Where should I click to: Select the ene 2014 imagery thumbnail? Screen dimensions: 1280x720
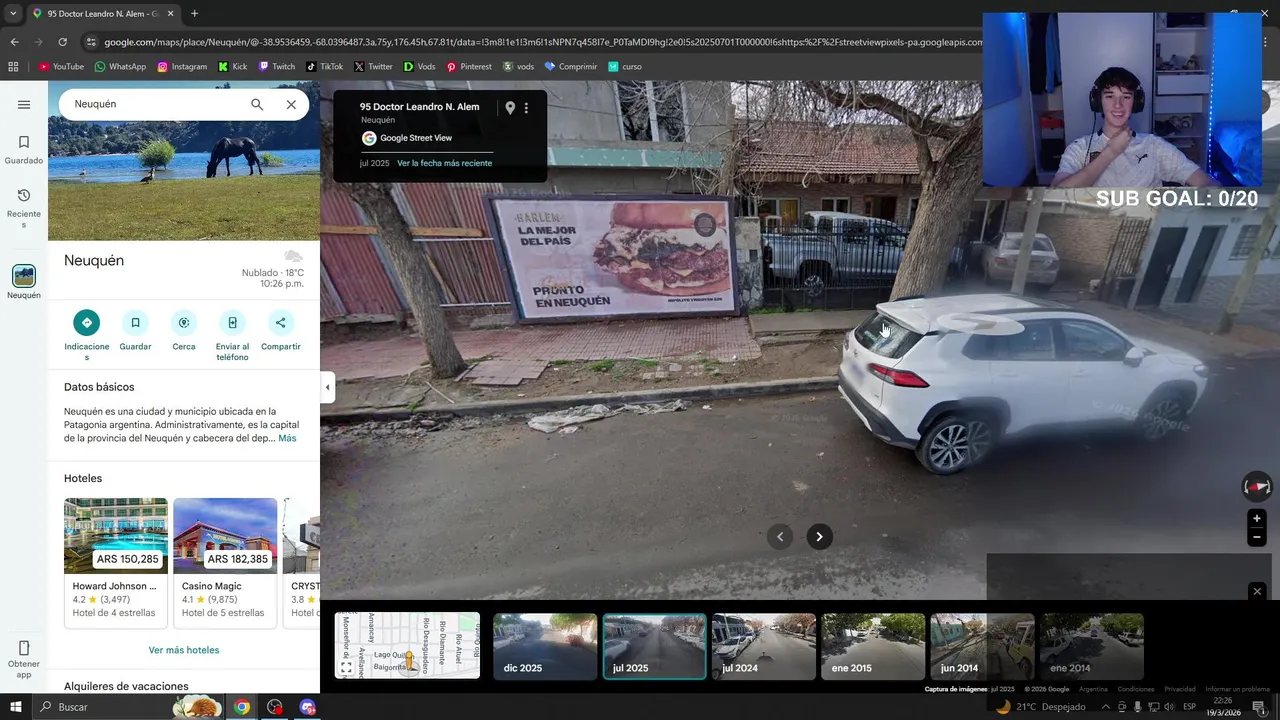click(1092, 646)
